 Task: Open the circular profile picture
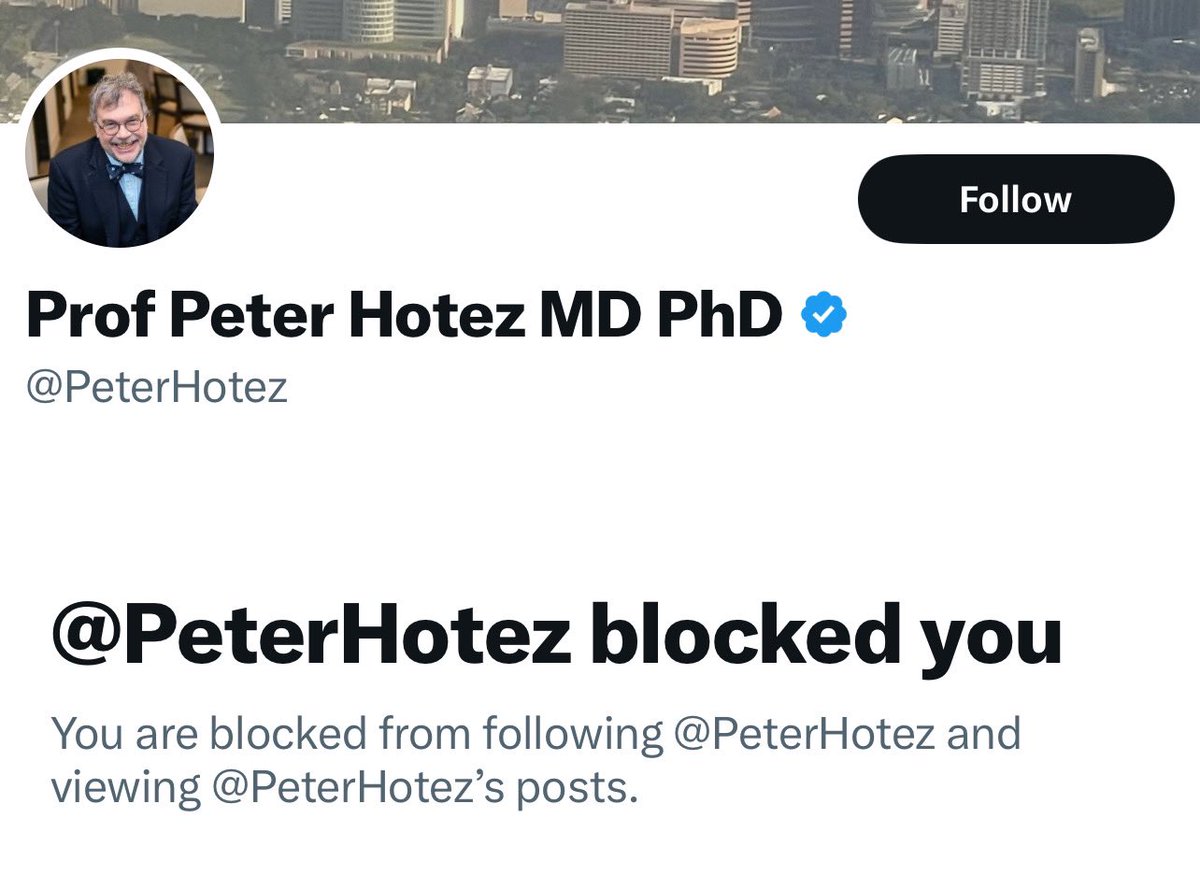pyautogui.click(x=120, y=159)
